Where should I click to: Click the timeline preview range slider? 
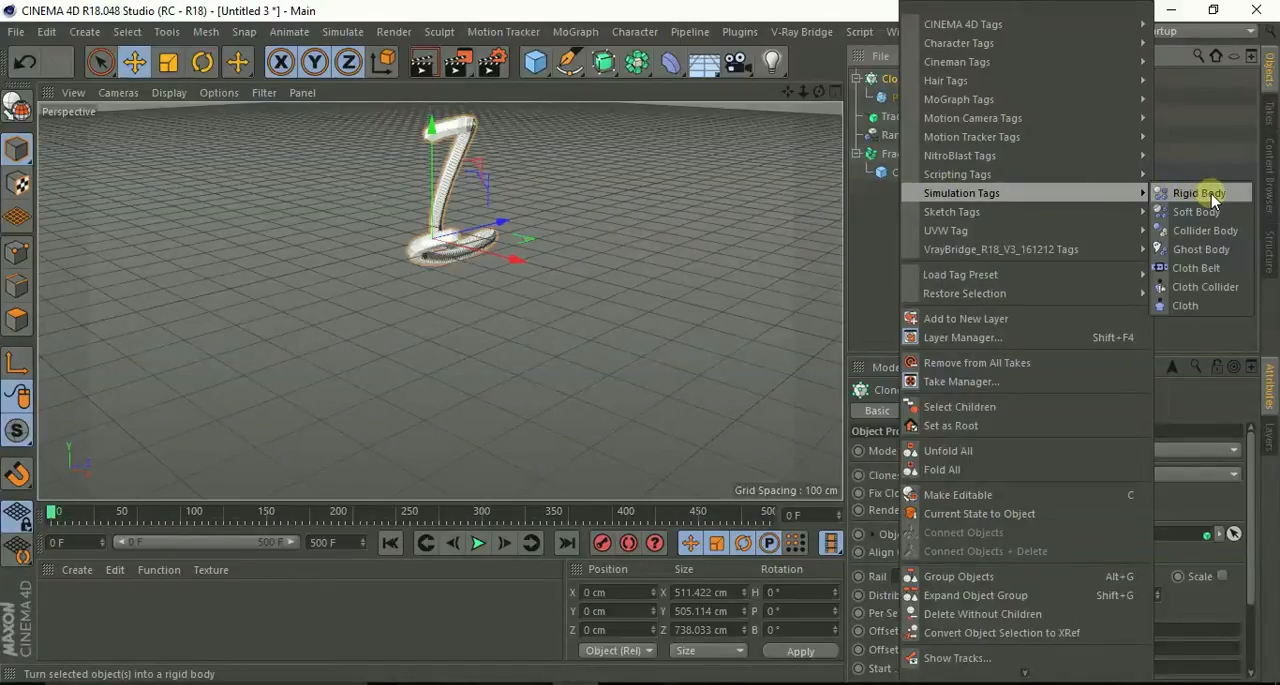(x=204, y=542)
